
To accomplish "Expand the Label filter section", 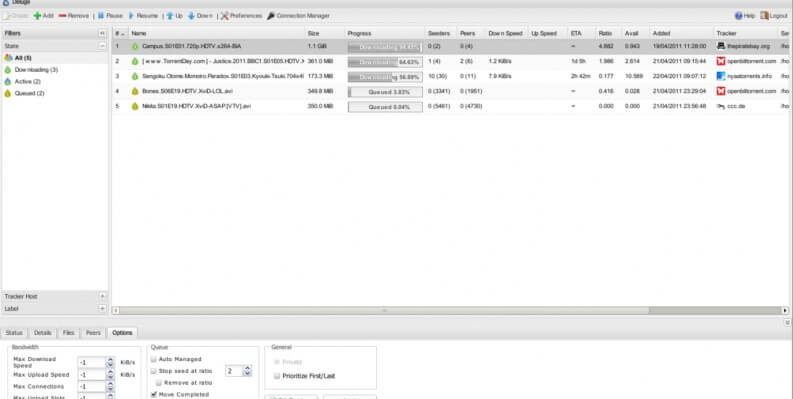I will [x=102, y=308].
